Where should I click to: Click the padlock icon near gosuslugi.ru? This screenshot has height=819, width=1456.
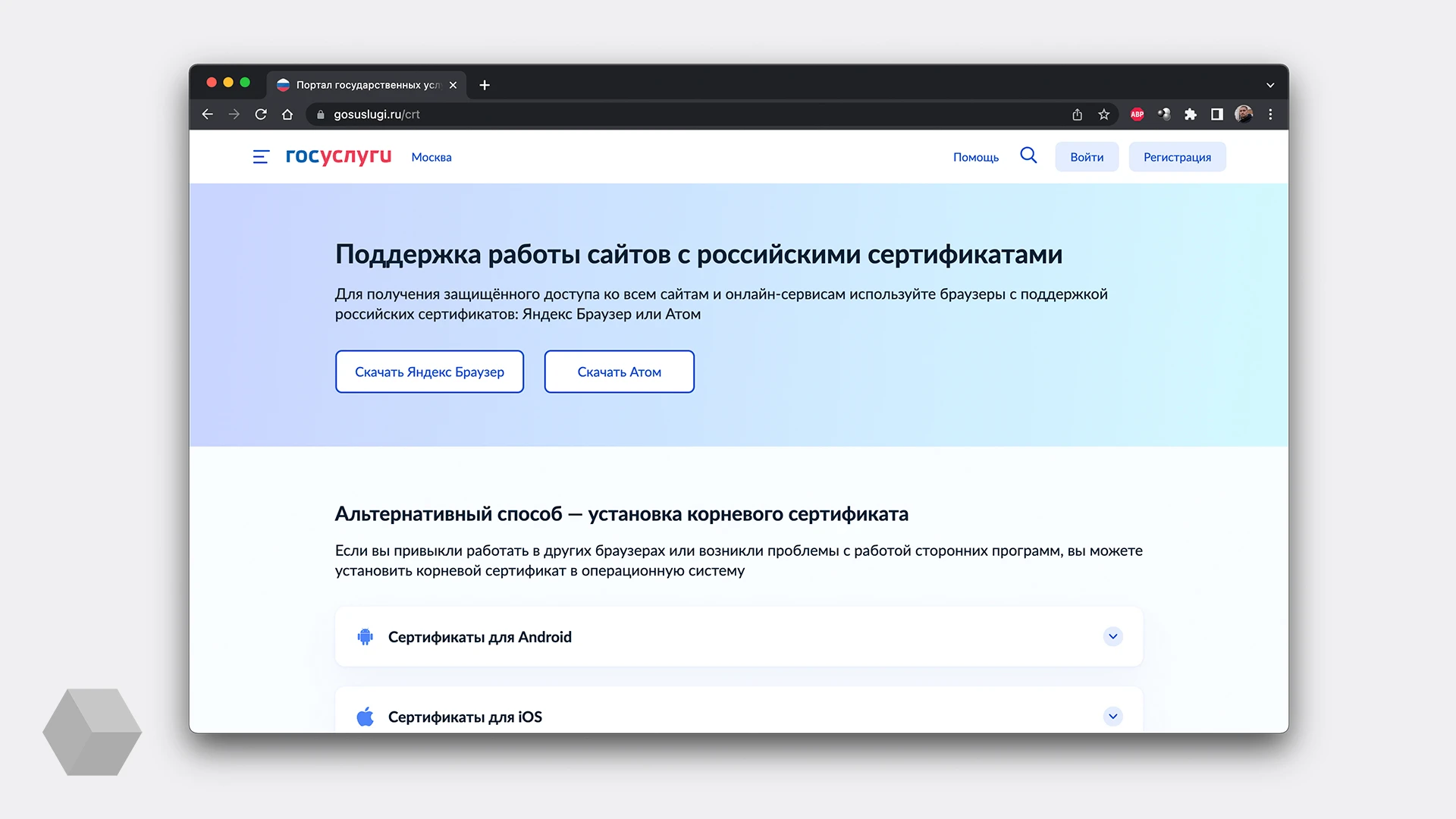tap(319, 114)
